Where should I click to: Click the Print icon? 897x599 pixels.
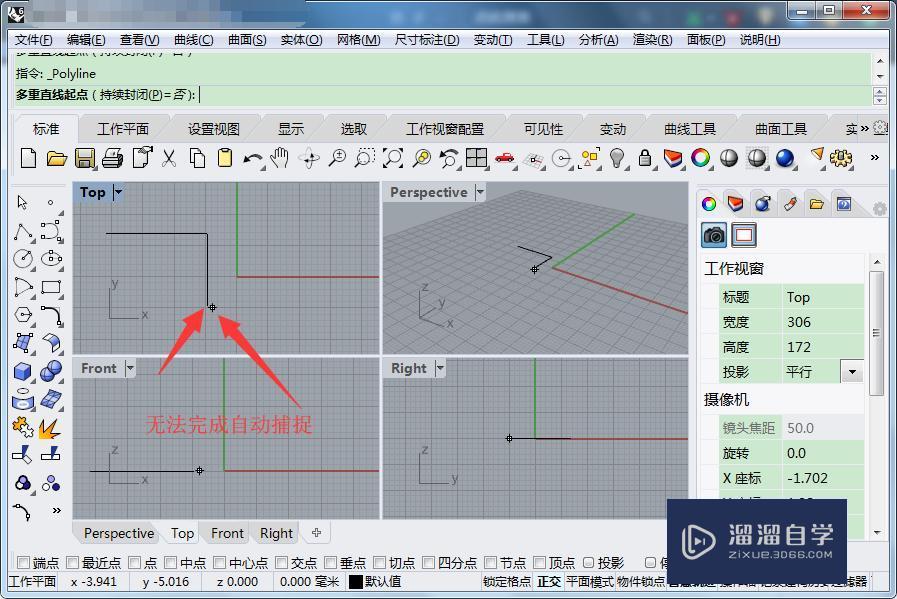coord(112,158)
